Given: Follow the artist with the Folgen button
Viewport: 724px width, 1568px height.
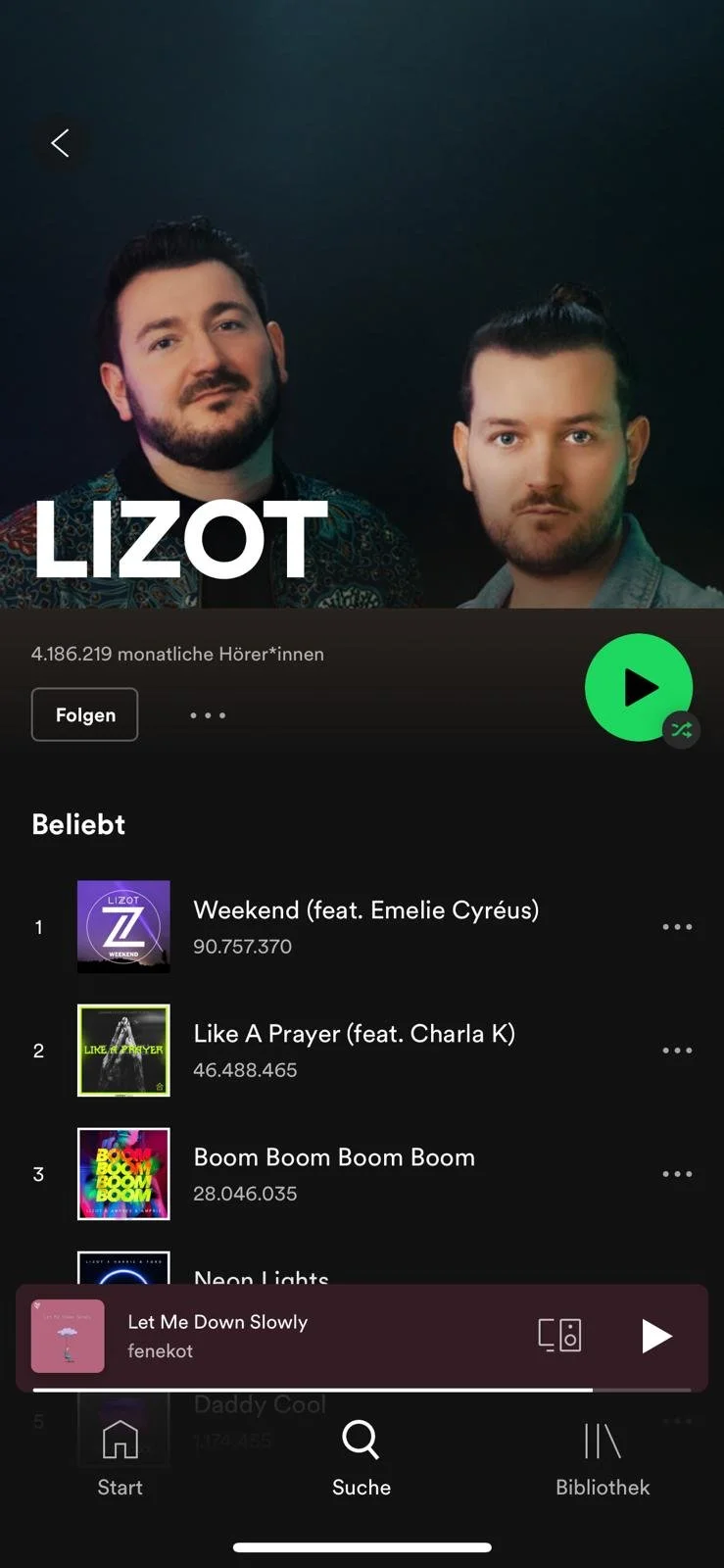Looking at the screenshot, I should coord(84,714).
